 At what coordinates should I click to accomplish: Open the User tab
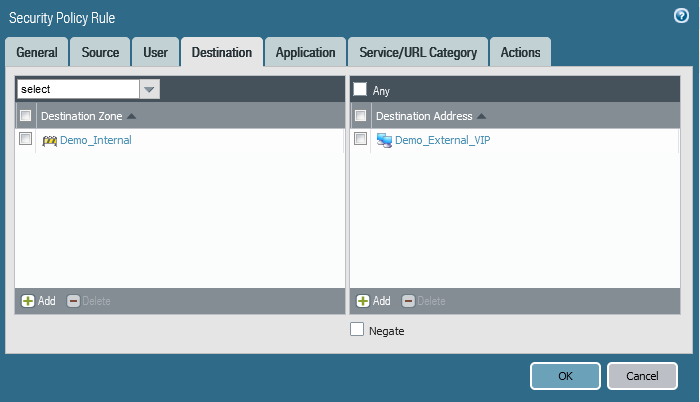tap(155, 52)
